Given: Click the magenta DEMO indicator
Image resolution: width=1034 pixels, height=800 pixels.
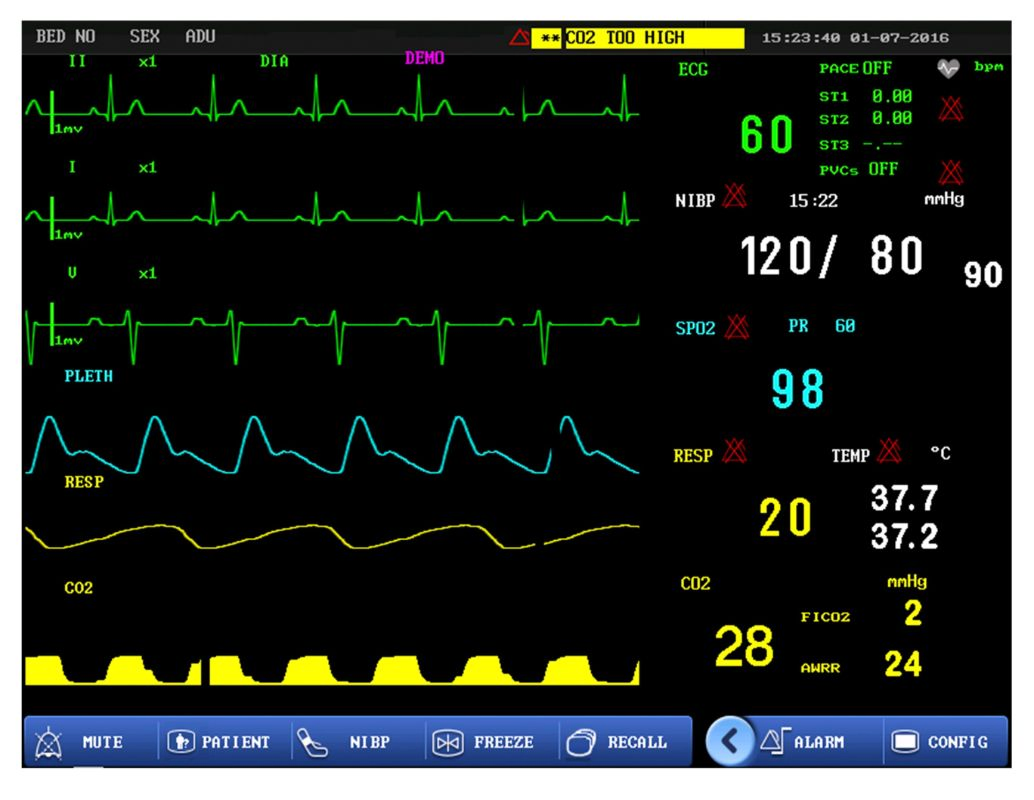Looking at the screenshot, I should tap(424, 58).
